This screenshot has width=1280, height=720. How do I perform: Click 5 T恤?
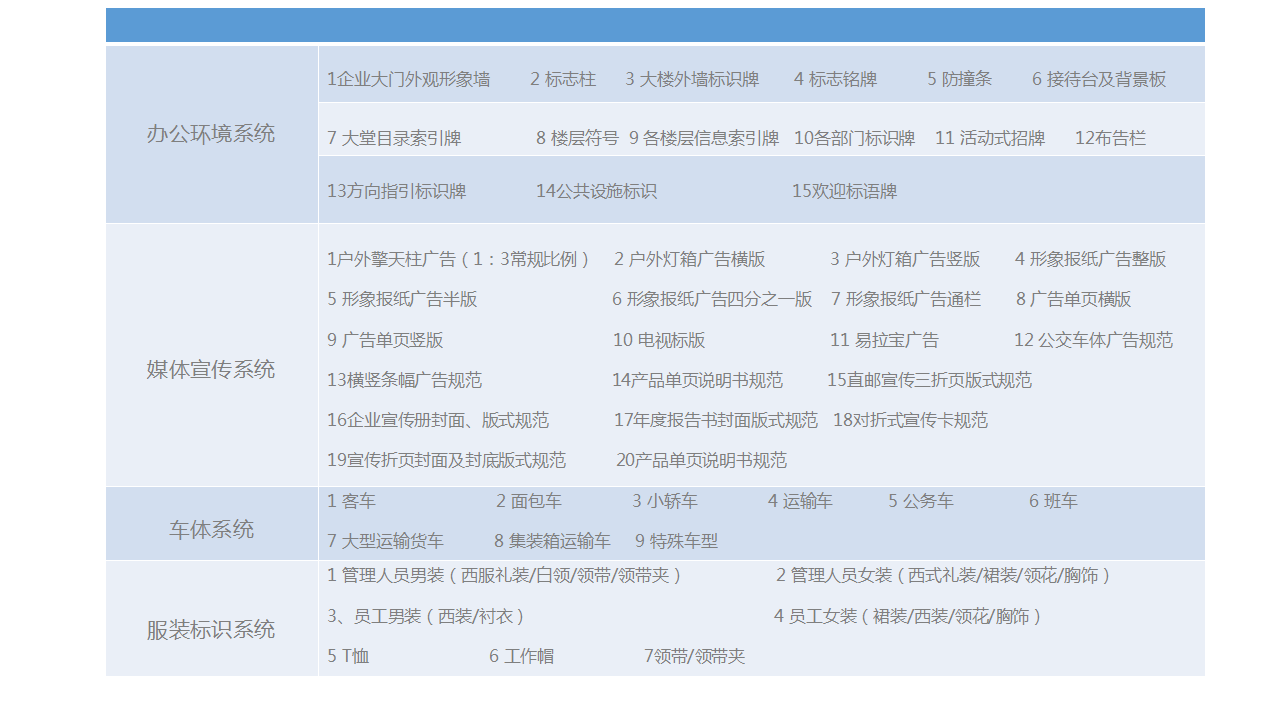click(348, 657)
